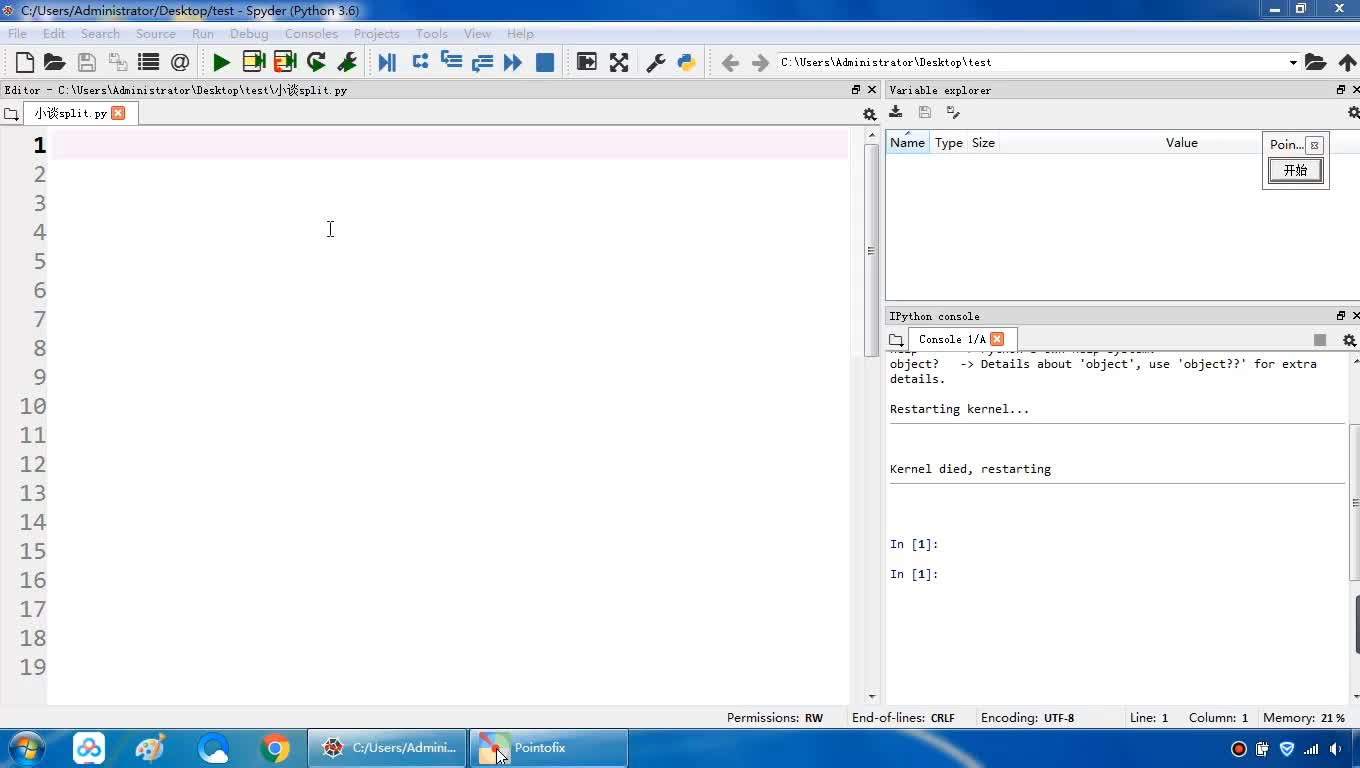Click the New file icon
Viewport: 1360px width, 768px height.
pyautogui.click(x=25, y=62)
